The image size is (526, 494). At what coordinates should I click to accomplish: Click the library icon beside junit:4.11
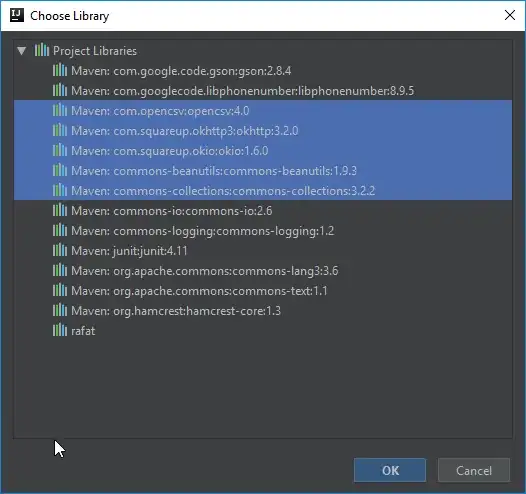pyautogui.click(x=60, y=250)
